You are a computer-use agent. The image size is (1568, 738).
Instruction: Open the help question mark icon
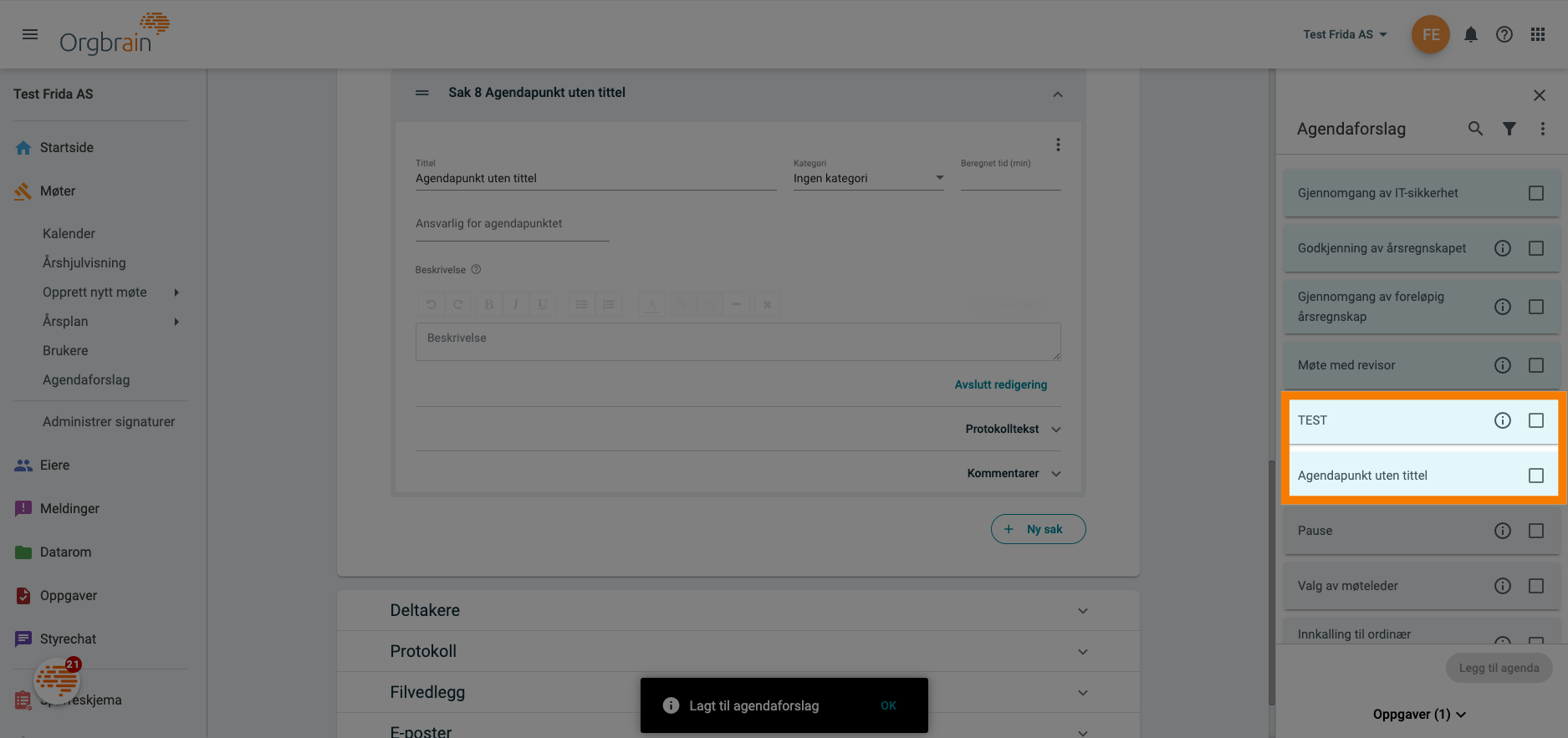(x=1504, y=34)
